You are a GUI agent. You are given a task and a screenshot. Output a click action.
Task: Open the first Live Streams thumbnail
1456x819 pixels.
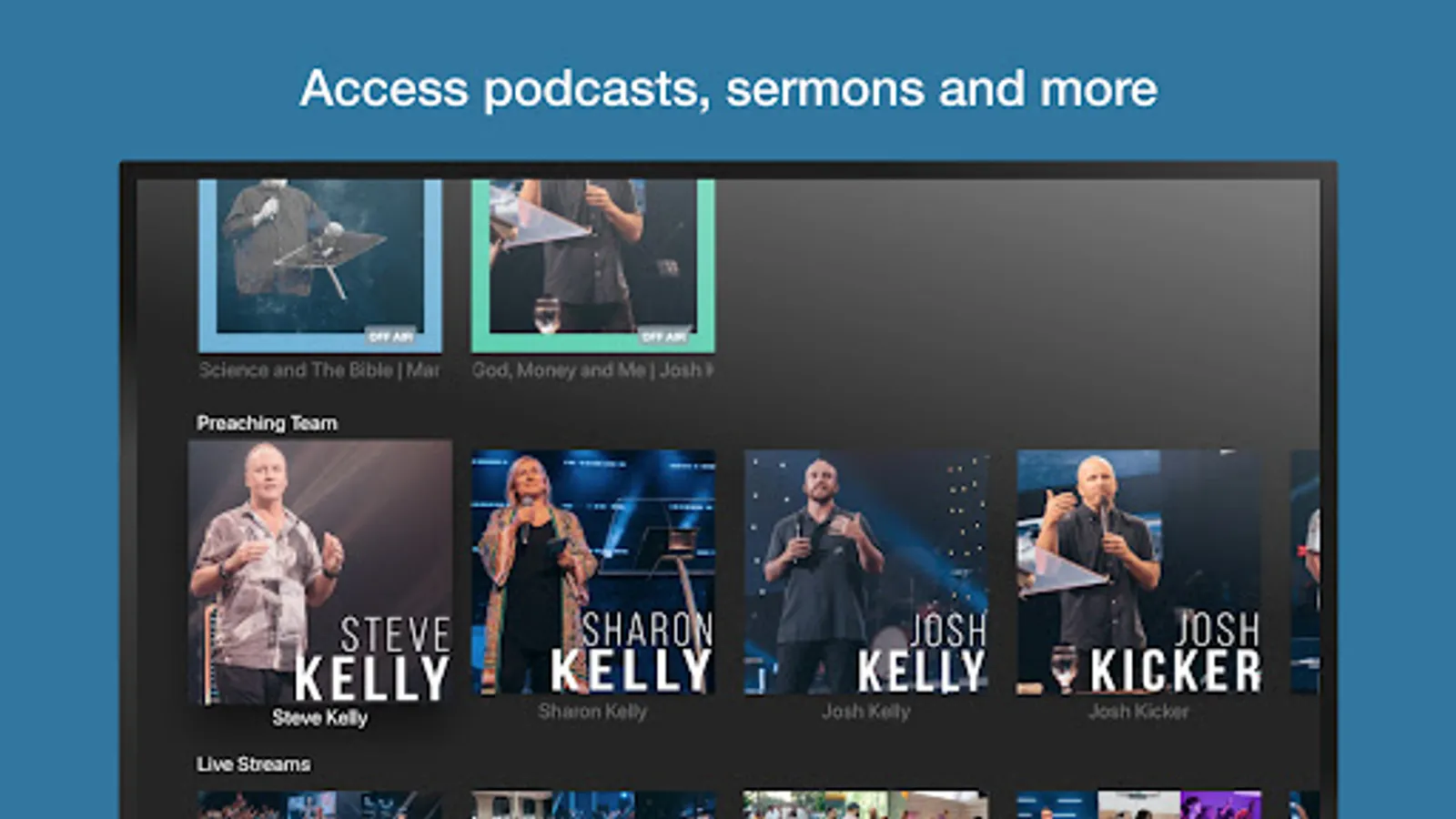[x=320, y=804]
